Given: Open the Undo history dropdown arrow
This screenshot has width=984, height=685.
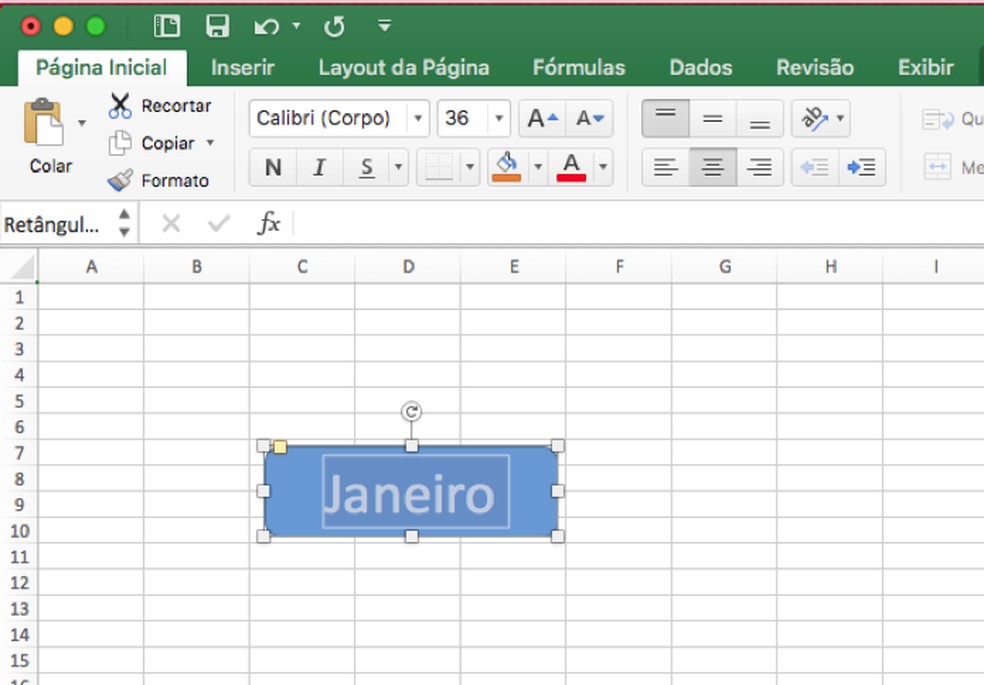Looking at the screenshot, I should (x=296, y=26).
